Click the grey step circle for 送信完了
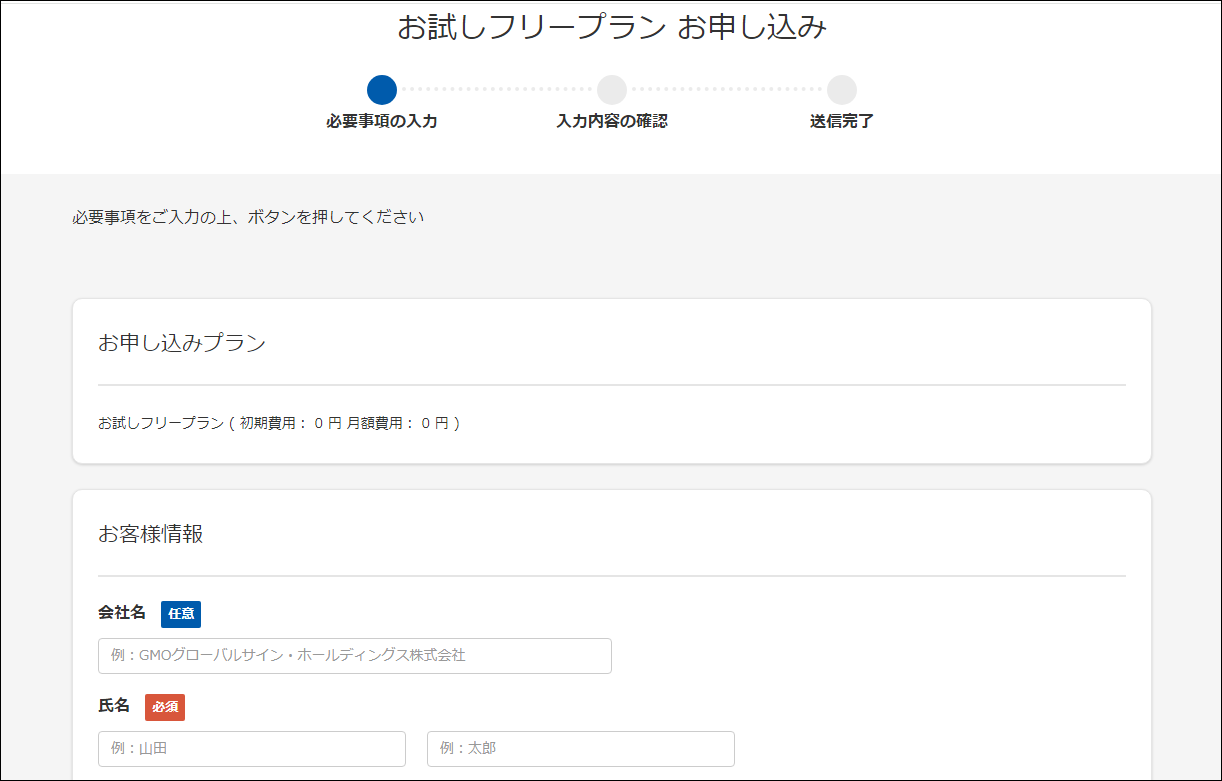Screen dimensions: 1222x781 point(842,90)
